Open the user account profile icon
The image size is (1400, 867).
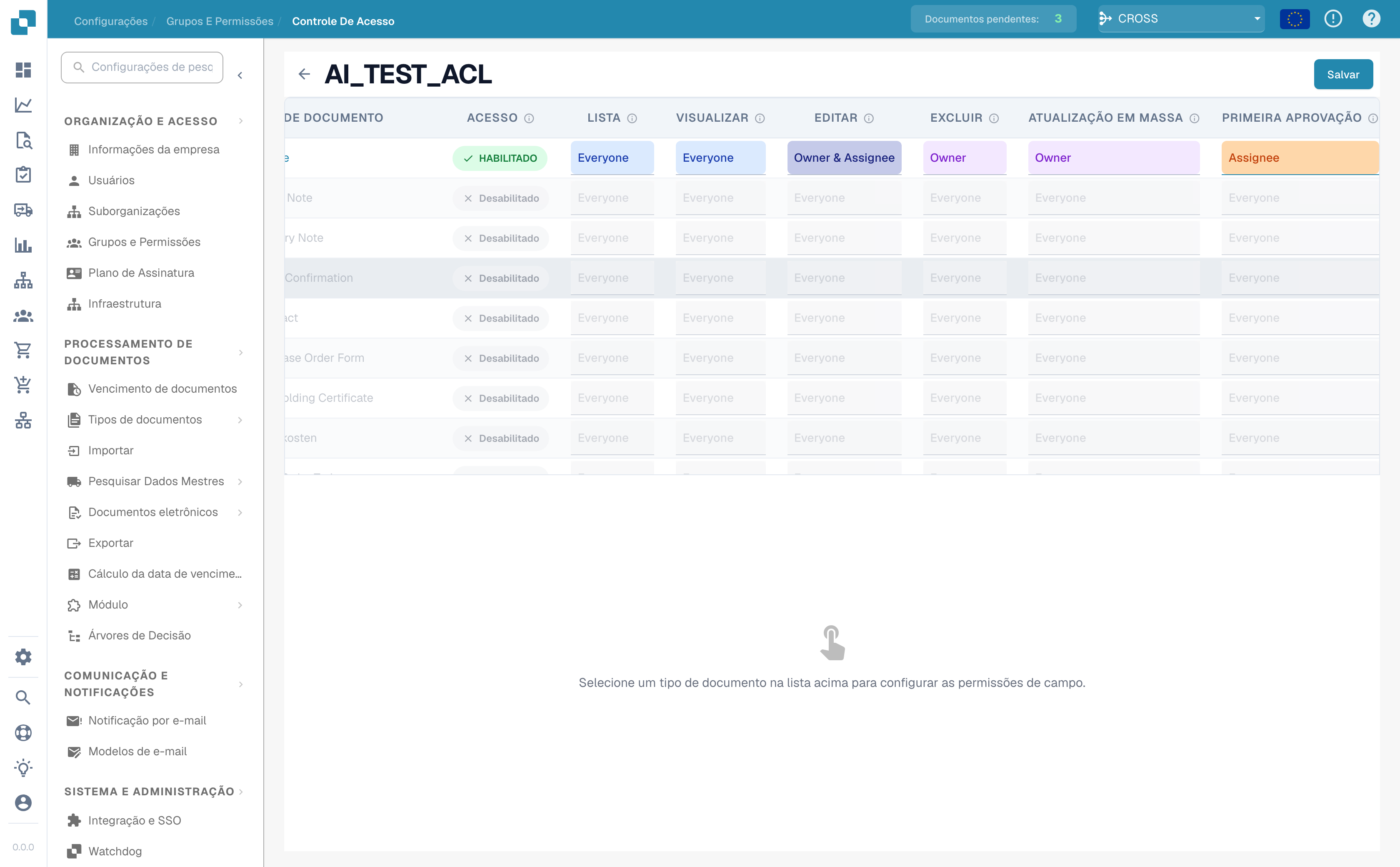(23, 802)
